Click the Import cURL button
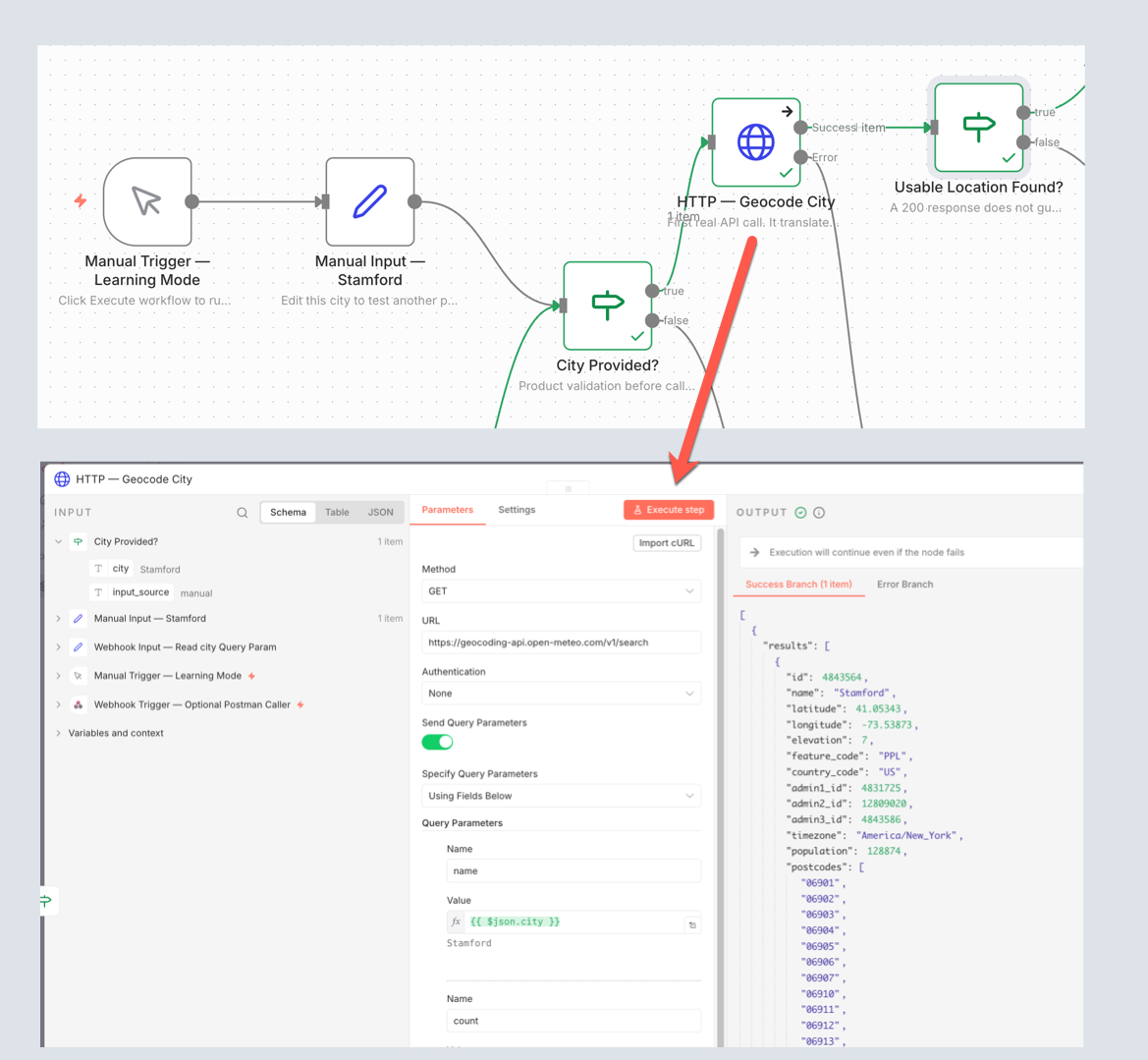 pyautogui.click(x=666, y=543)
